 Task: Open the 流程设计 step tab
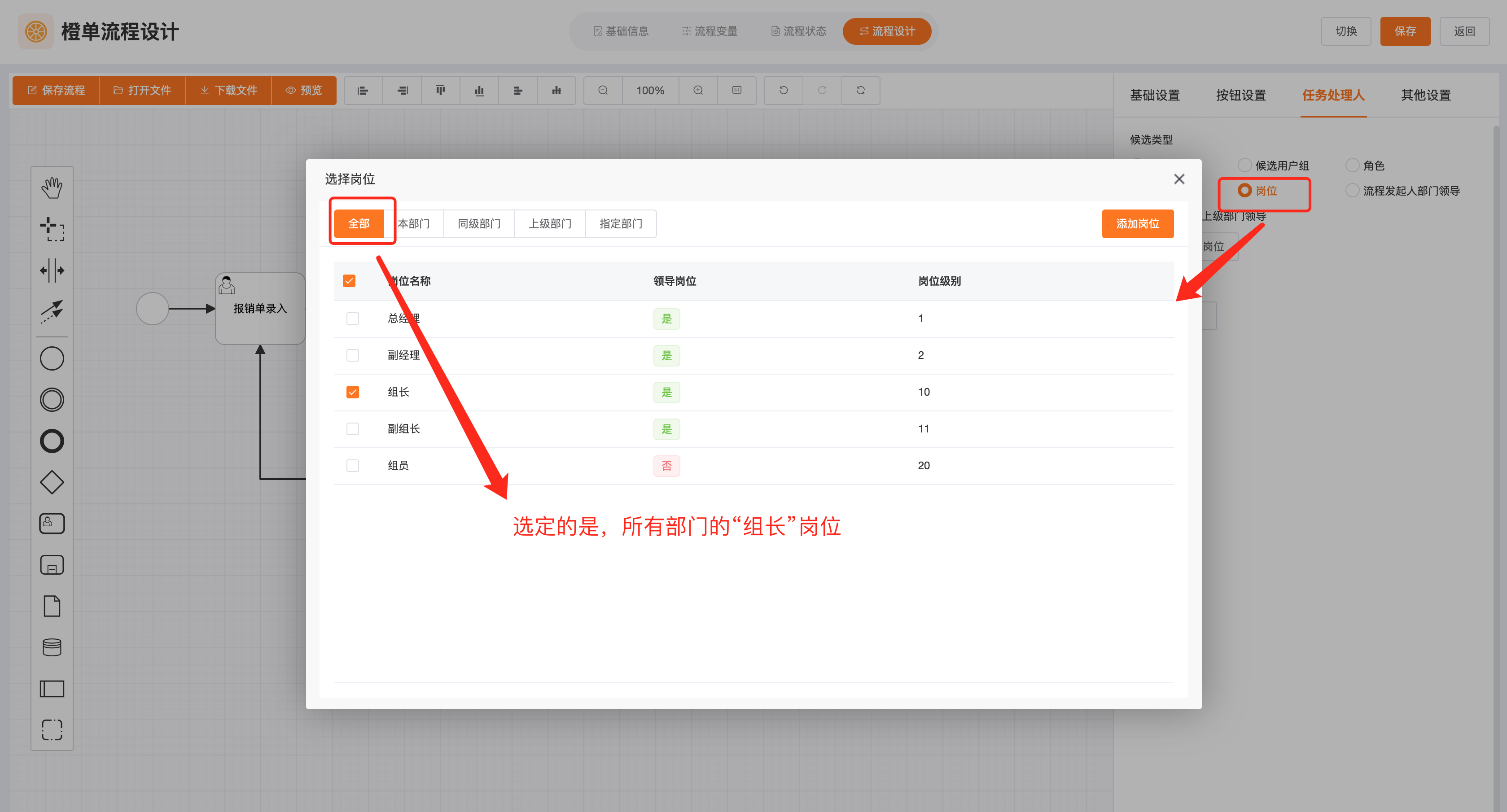887,31
